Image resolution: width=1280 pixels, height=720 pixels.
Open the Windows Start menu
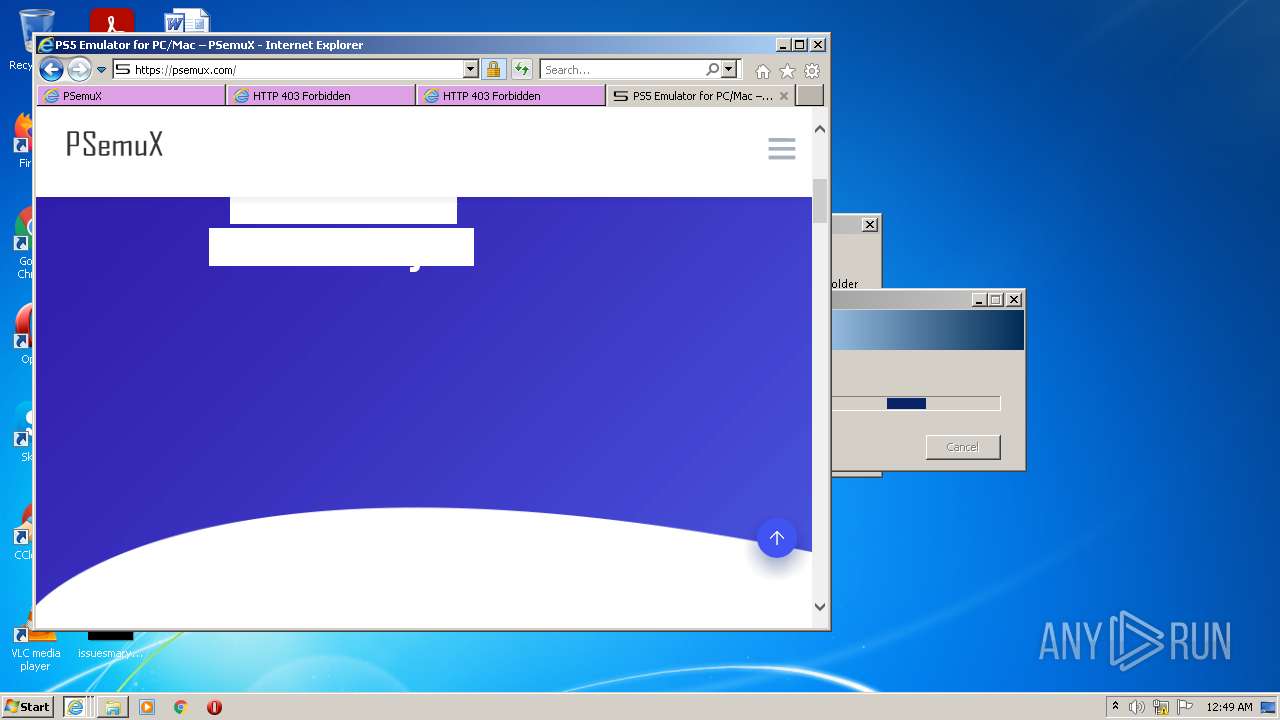click(x=28, y=706)
